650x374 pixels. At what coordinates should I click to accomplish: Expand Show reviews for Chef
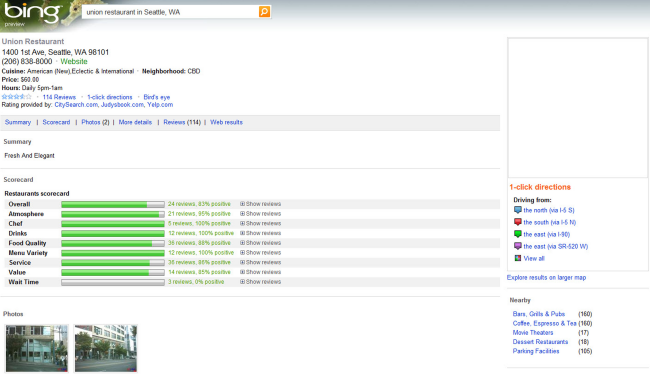[260, 223]
